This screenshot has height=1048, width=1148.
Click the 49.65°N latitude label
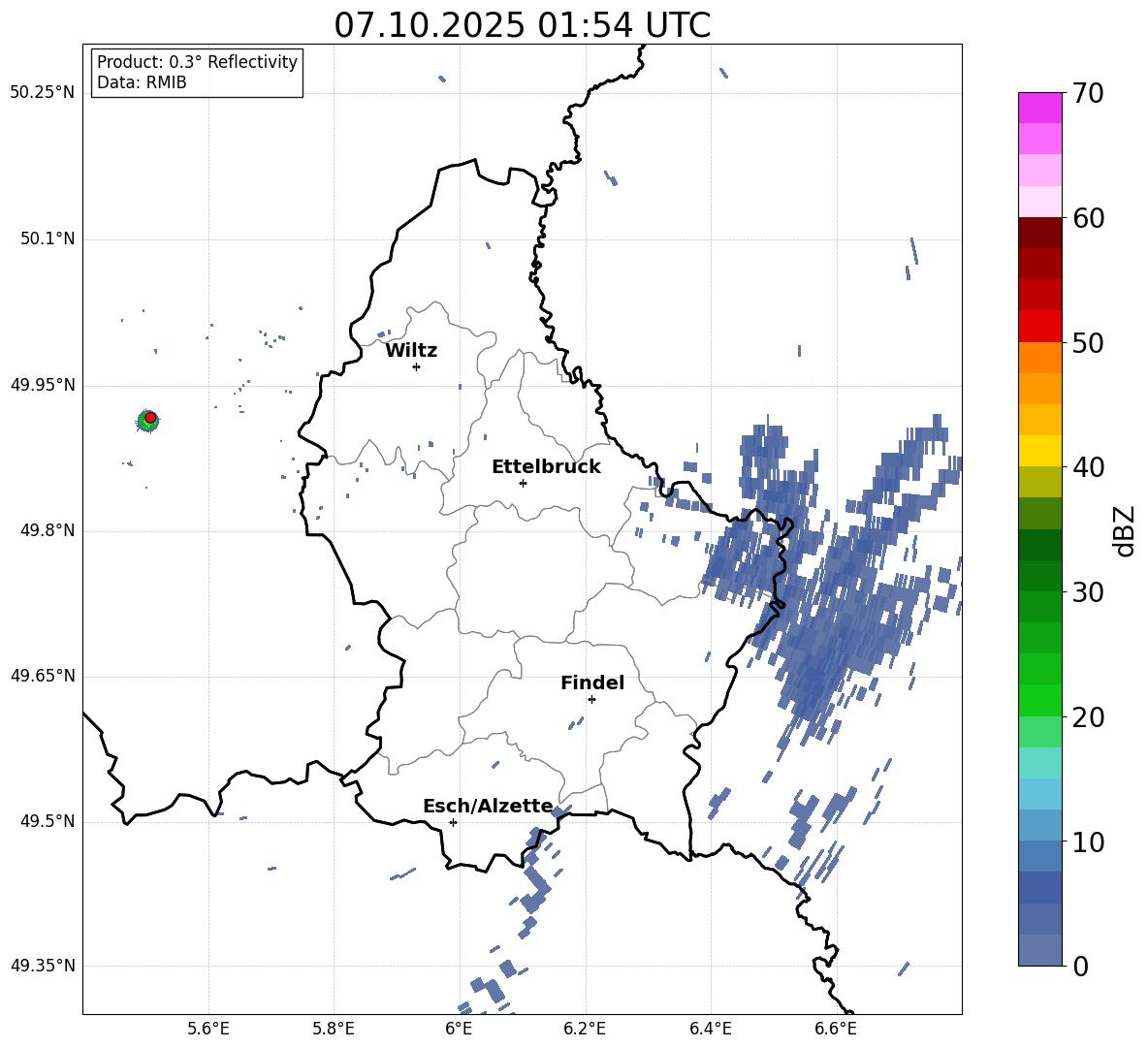43,676
